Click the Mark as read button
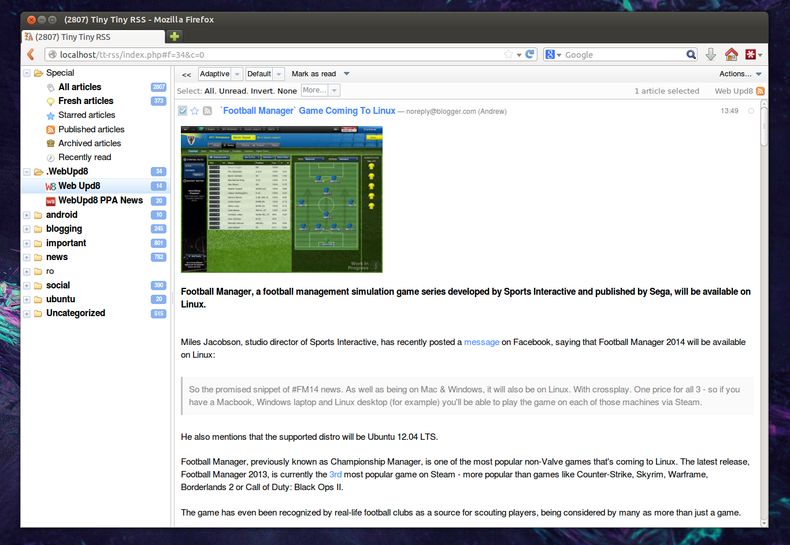This screenshot has height=545, width=790. [x=314, y=74]
